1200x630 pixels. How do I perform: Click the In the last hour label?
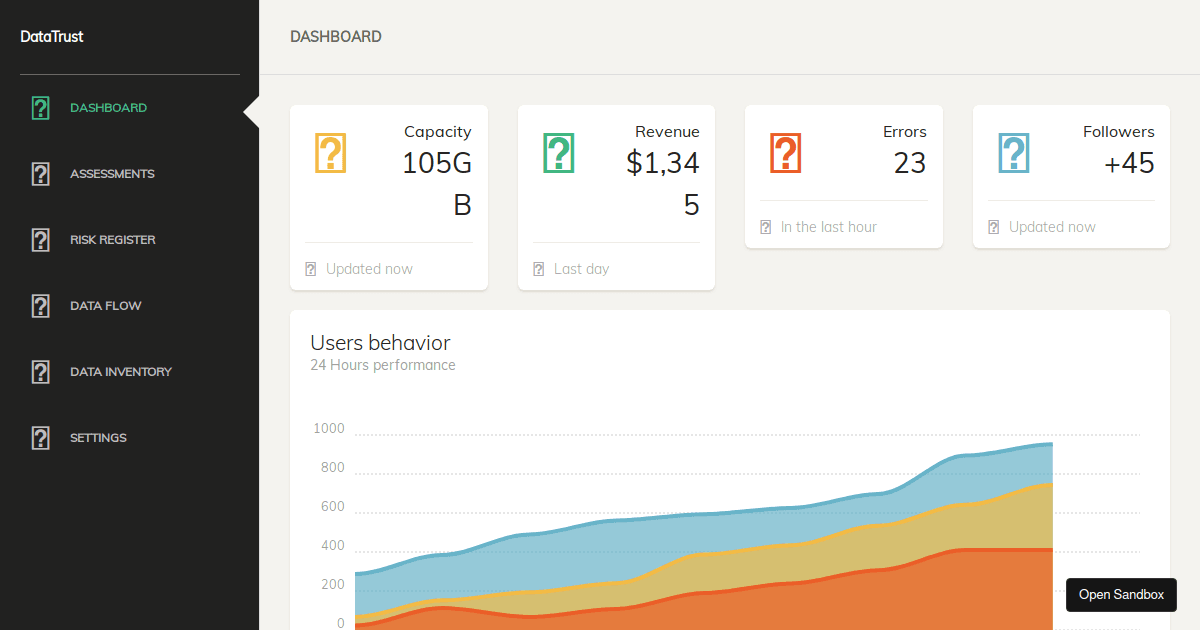tap(828, 226)
